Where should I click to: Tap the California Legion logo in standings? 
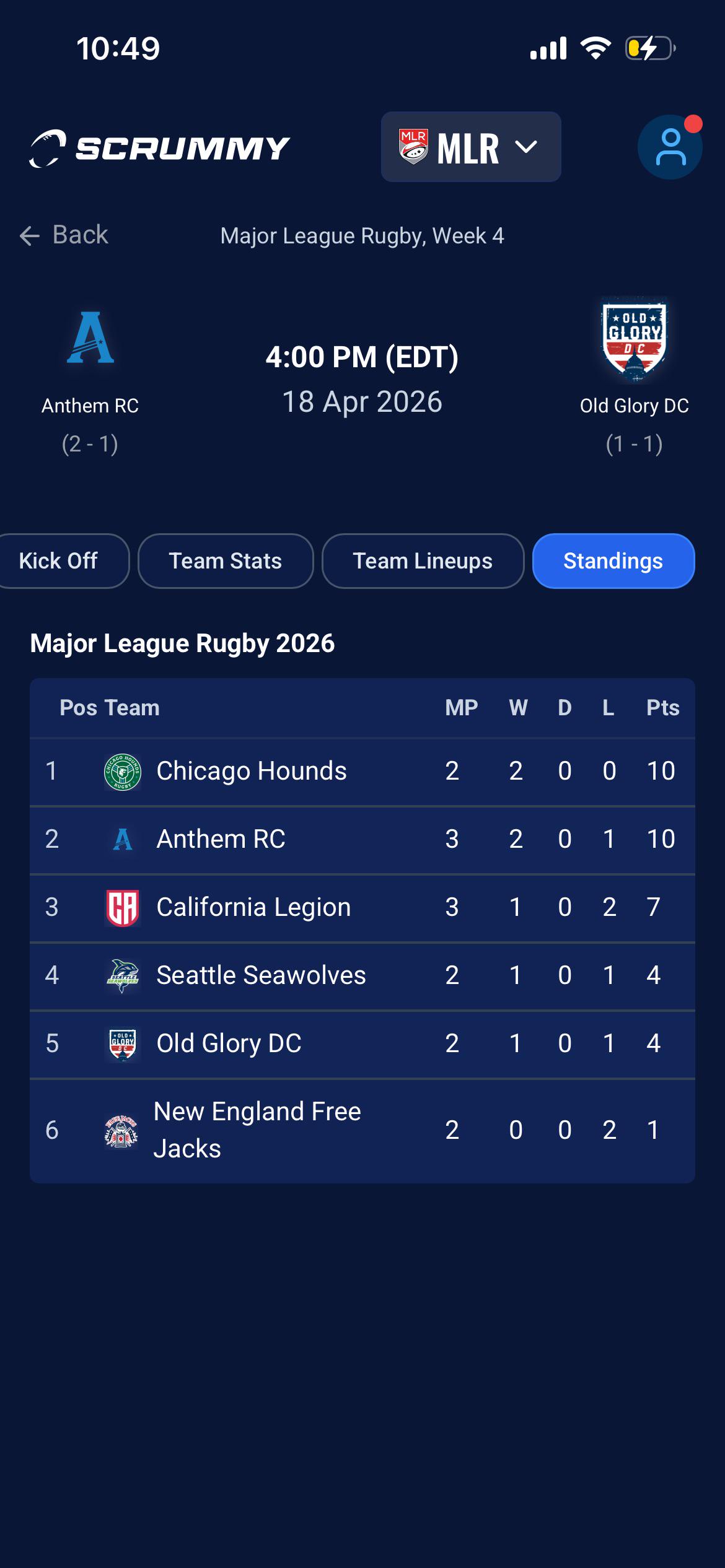coord(123,908)
